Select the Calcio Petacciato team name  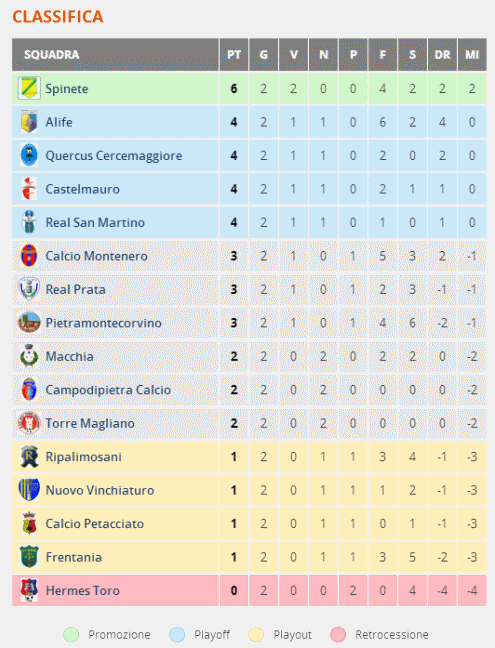click(95, 524)
